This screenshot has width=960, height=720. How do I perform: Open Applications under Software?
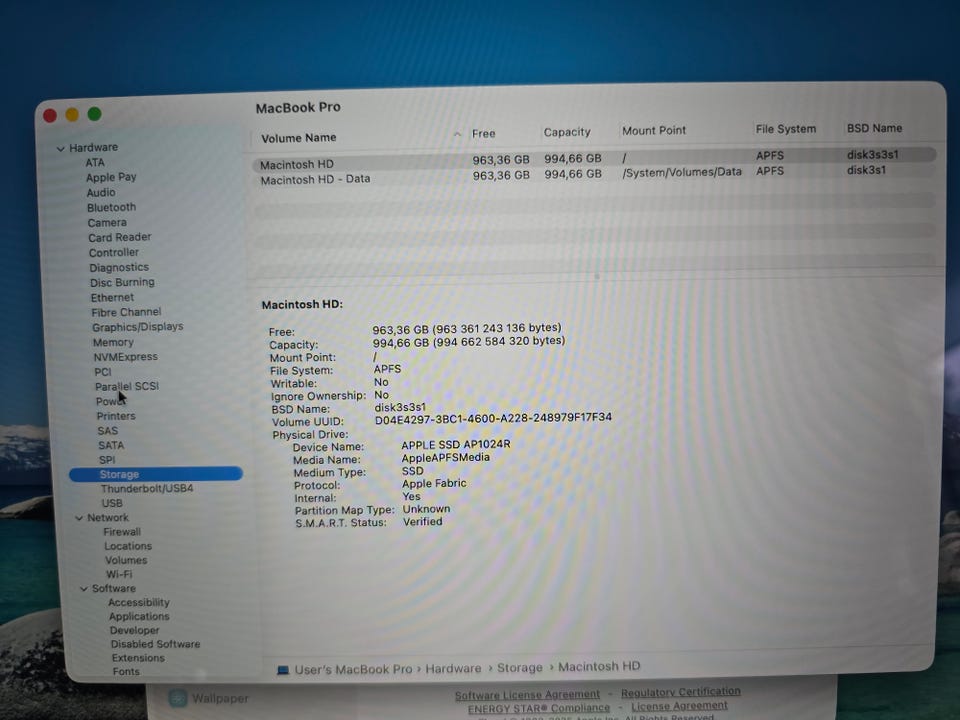click(x=140, y=617)
